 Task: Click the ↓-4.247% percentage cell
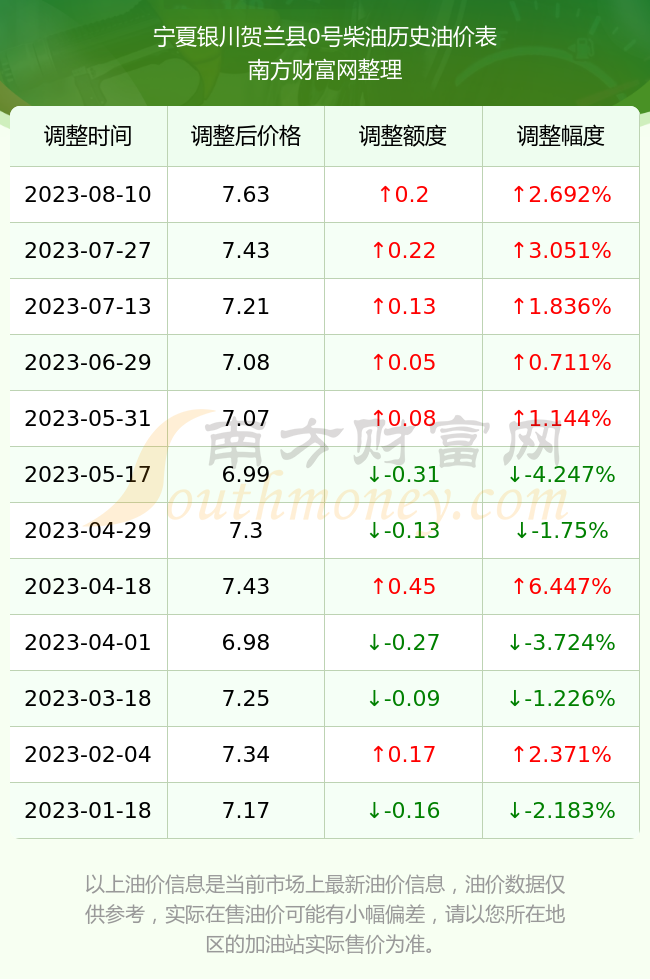coord(561,474)
